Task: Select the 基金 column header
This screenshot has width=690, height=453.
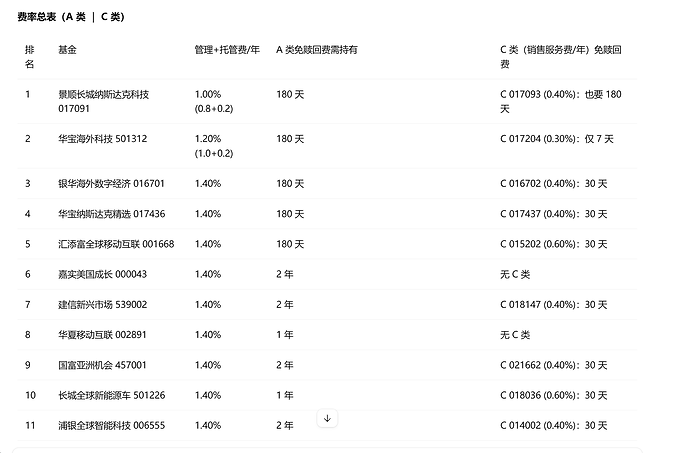Action: tap(67, 50)
